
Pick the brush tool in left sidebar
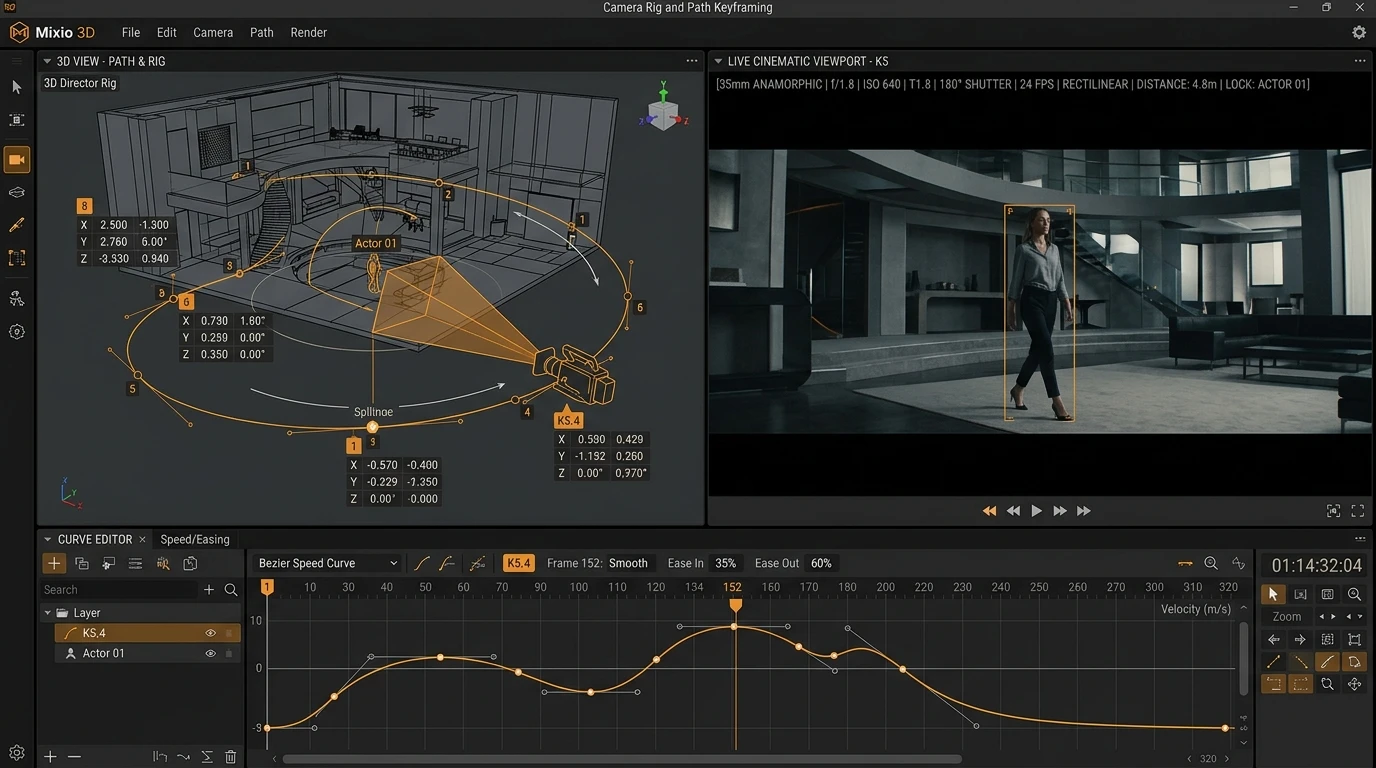(x=17, y=225)
